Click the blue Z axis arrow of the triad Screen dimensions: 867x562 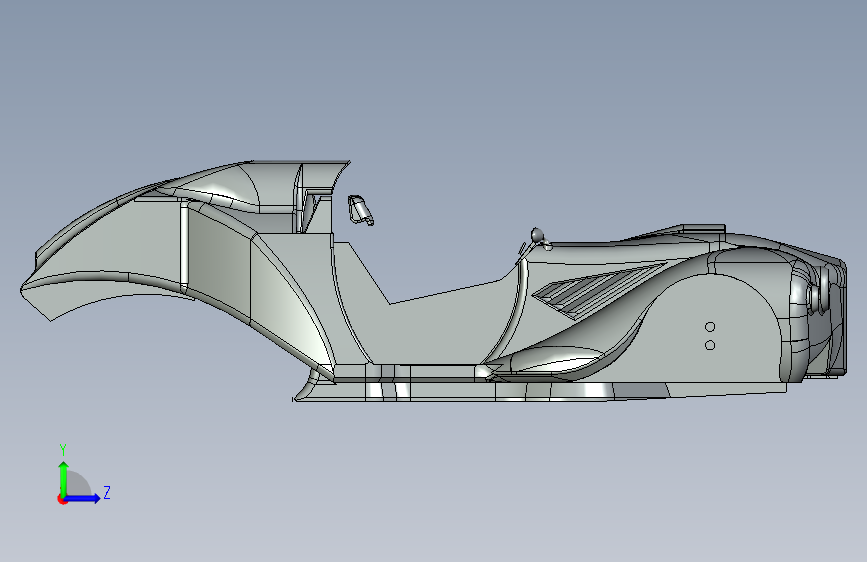click(83, 498)
